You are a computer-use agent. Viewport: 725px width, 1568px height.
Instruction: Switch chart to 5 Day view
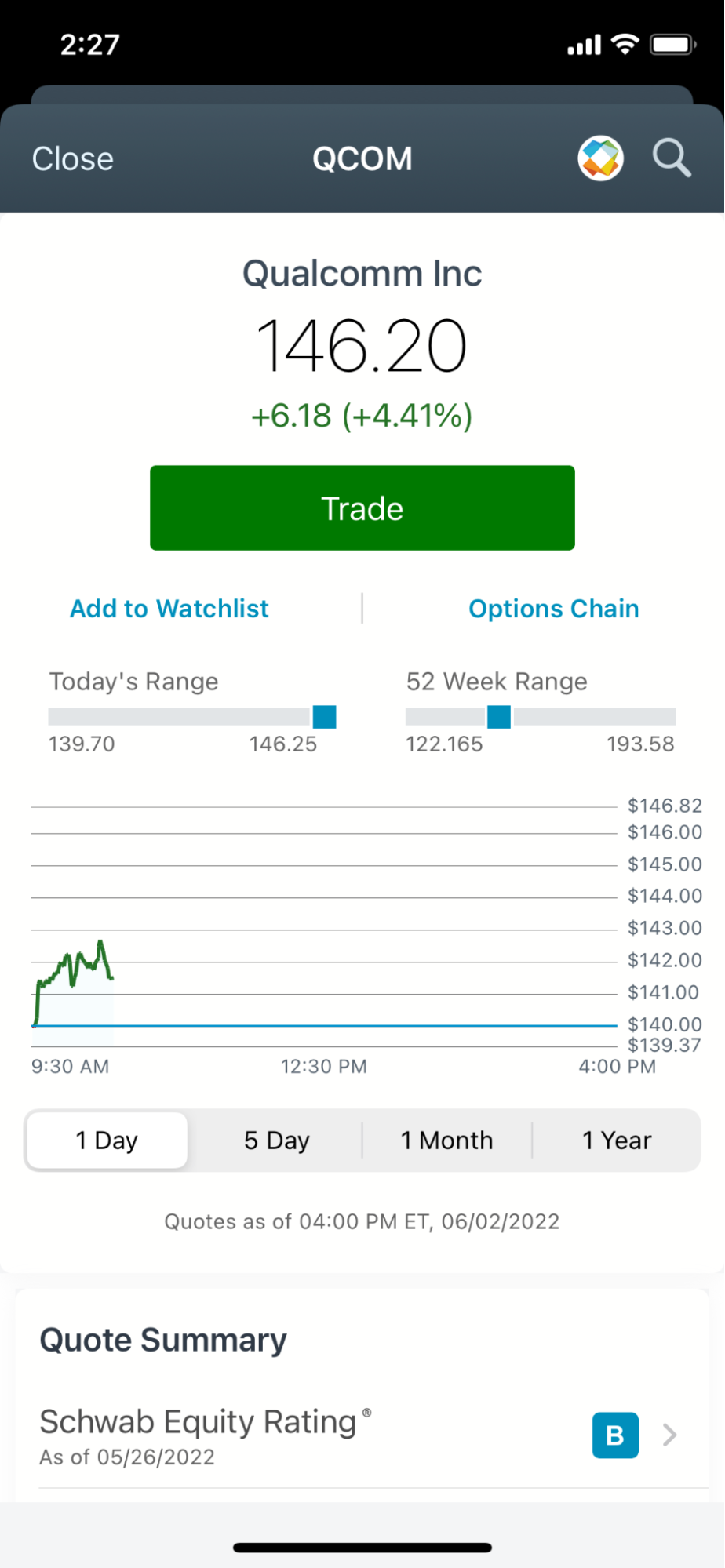pos(276,1140)
